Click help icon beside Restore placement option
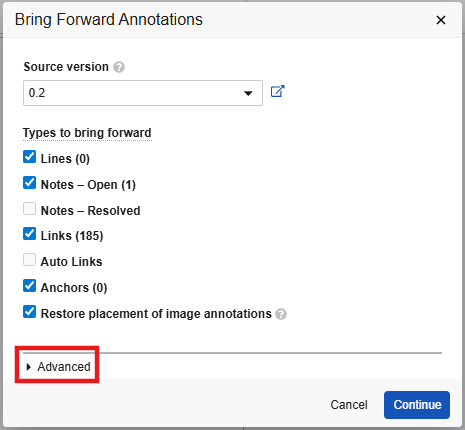 pyautogui.click(x=281, y=314)
